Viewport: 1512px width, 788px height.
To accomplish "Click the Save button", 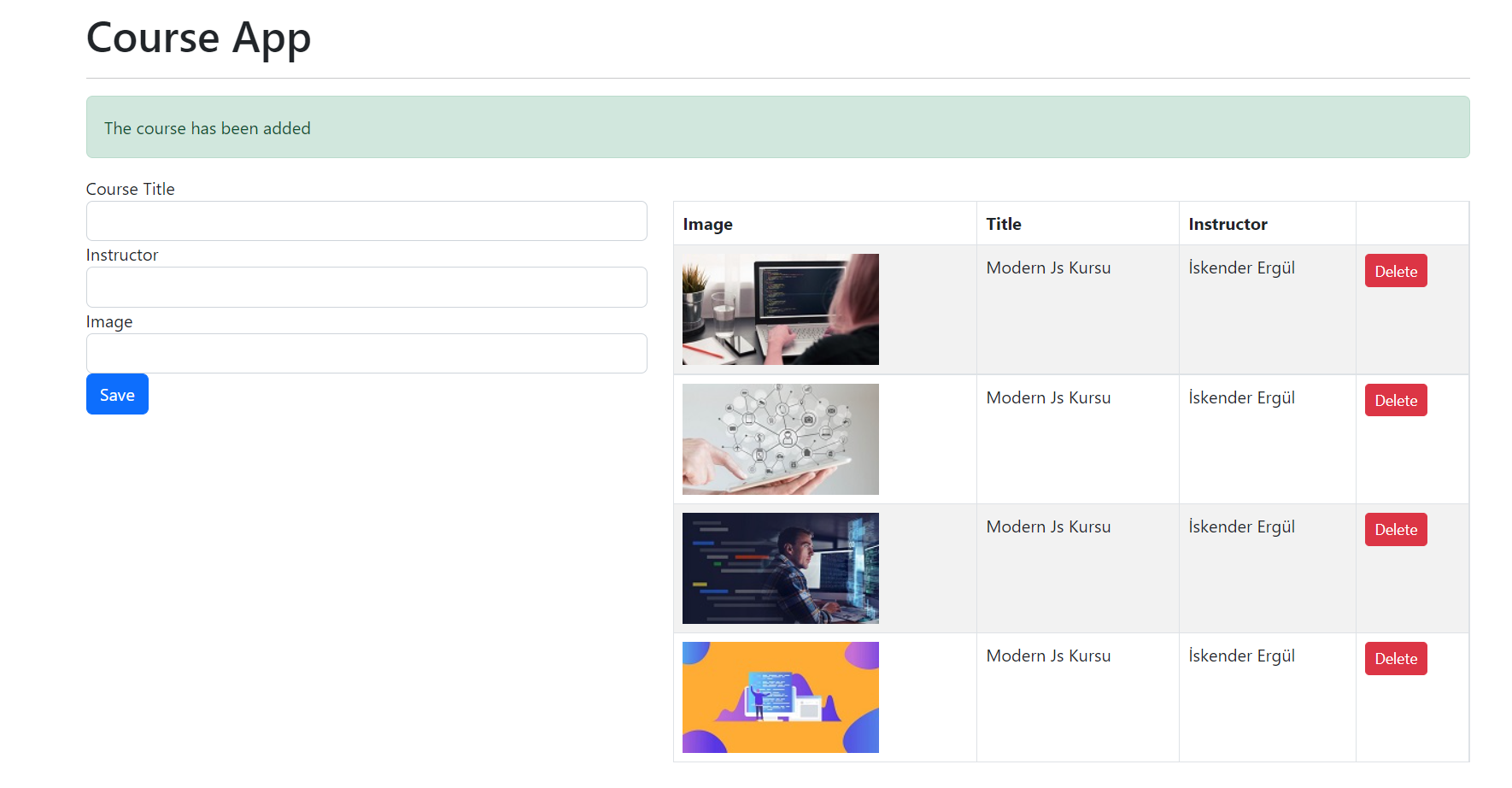I will [116, 394].
